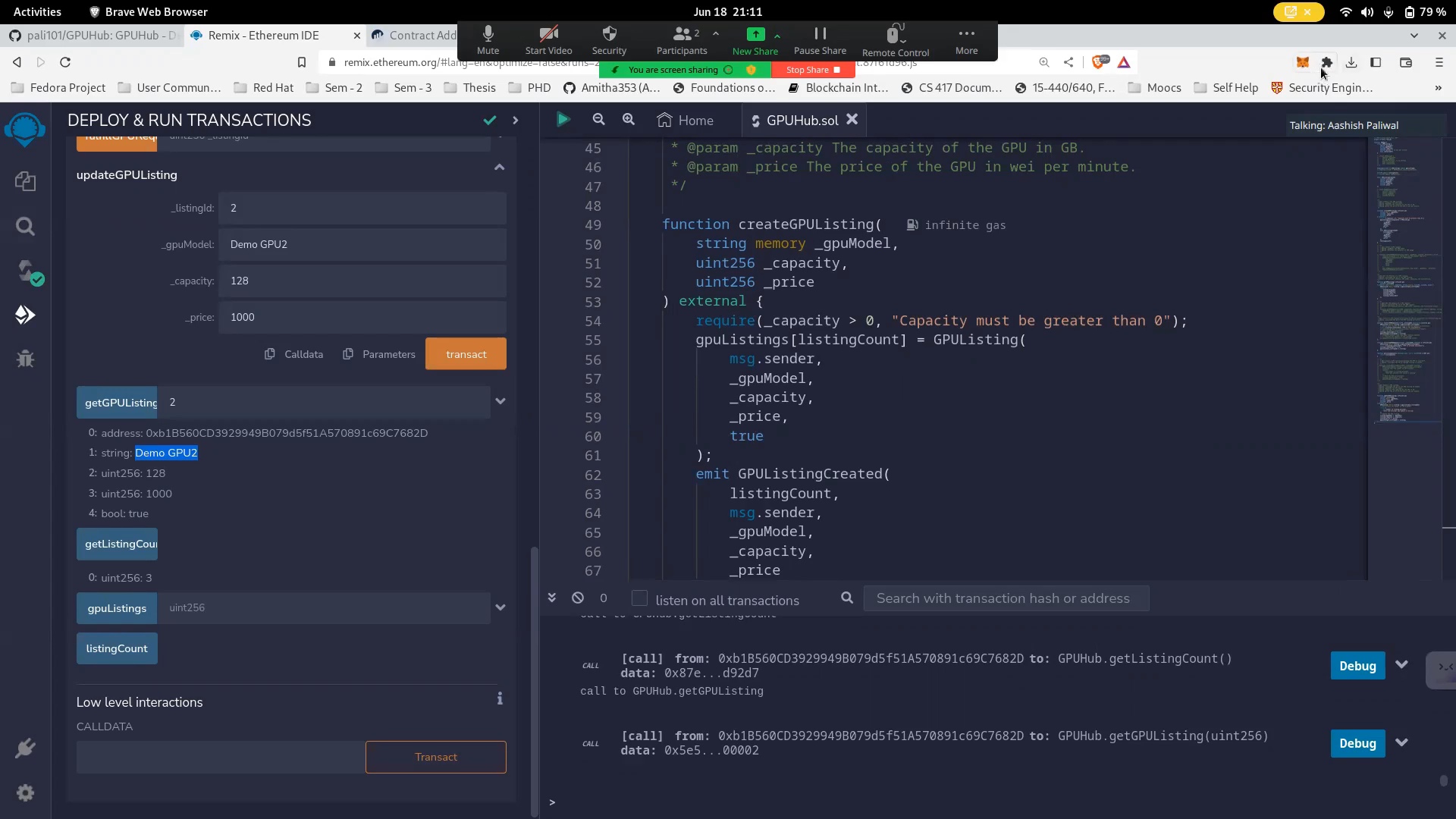The height and width of the screenshot is (819, 1456).
Task: Debug the getGPUListing(uint256) call
Action: [1357, 743]
